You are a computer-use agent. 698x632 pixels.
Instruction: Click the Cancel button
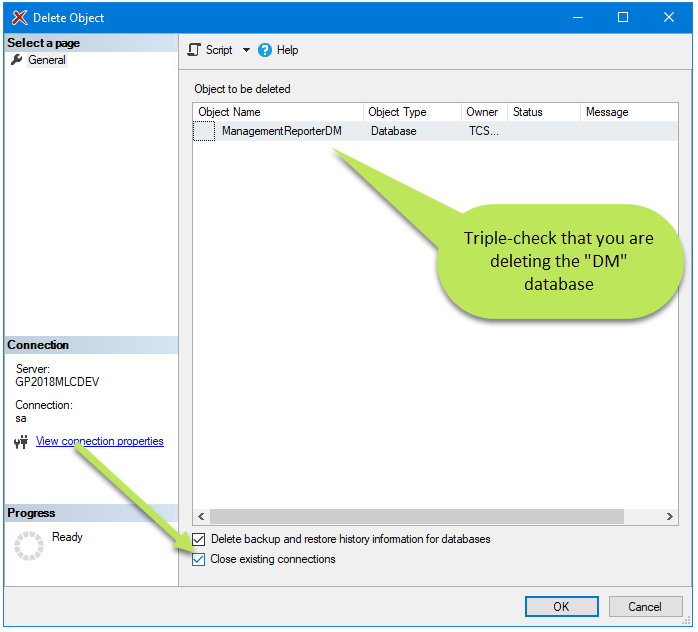[645, 606]
